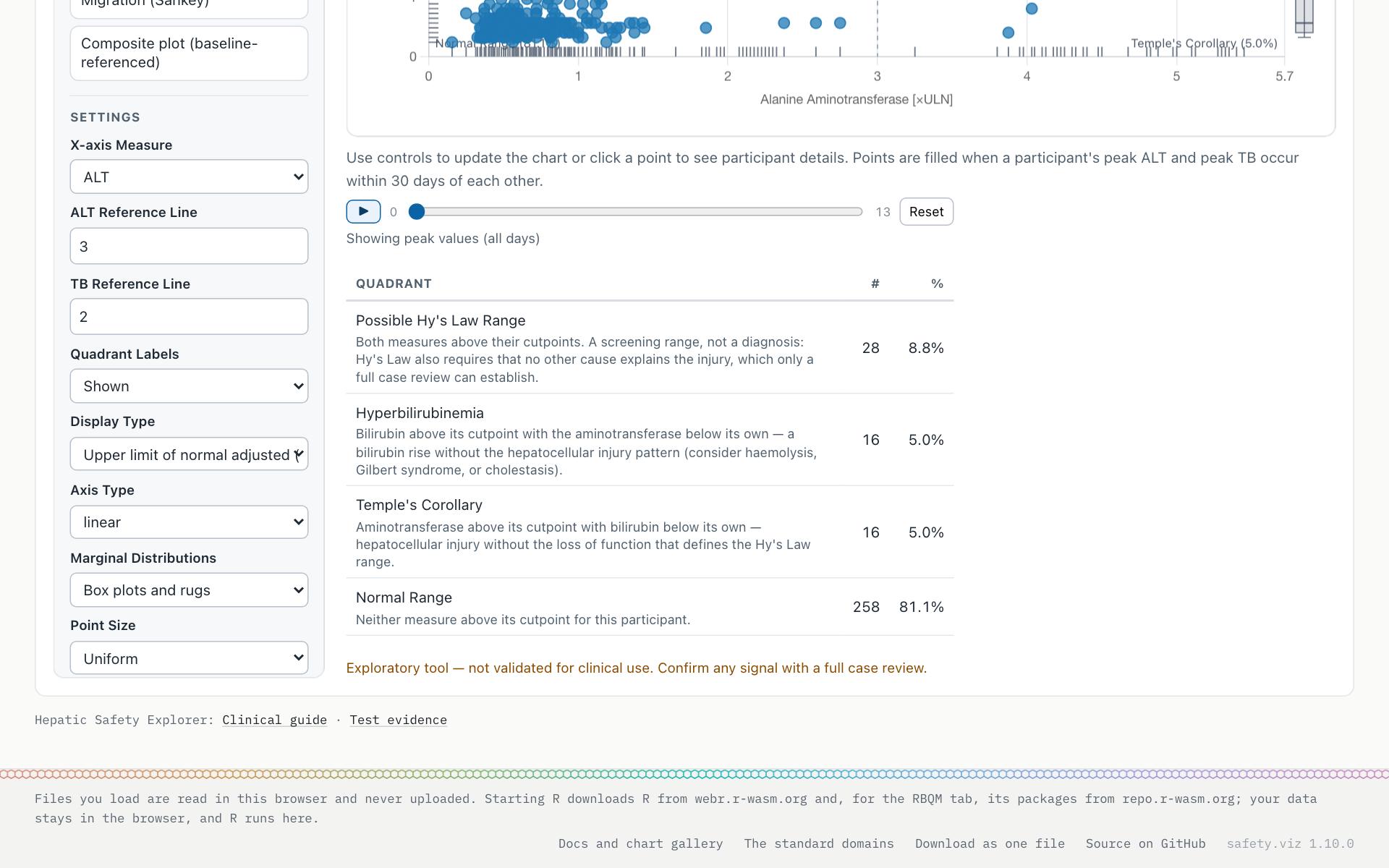Click the slider maximum label 13
Viewport: 1389px width, 868px height.
[x=883, y=212]
